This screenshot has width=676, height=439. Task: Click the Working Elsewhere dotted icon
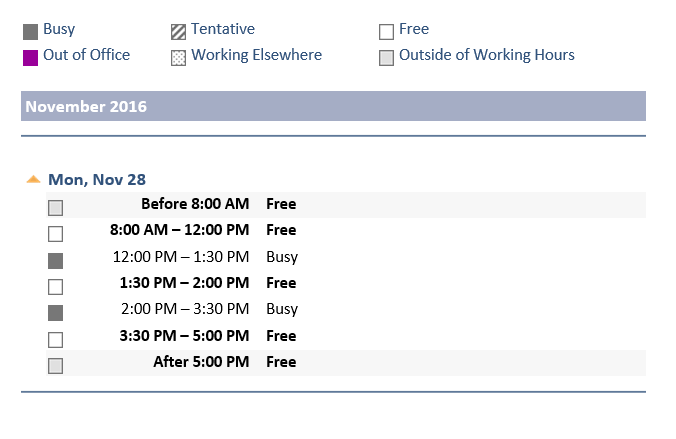(x=178, y=58)
